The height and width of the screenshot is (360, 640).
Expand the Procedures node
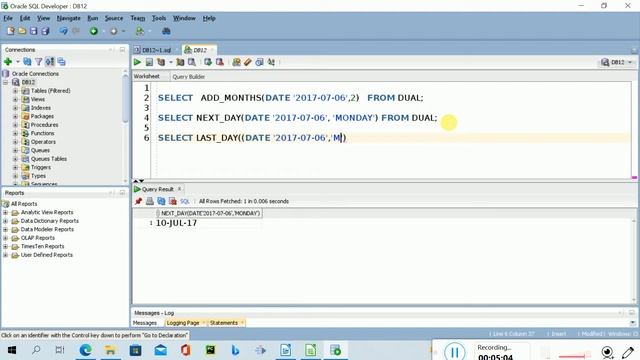(x=16, y=125)
